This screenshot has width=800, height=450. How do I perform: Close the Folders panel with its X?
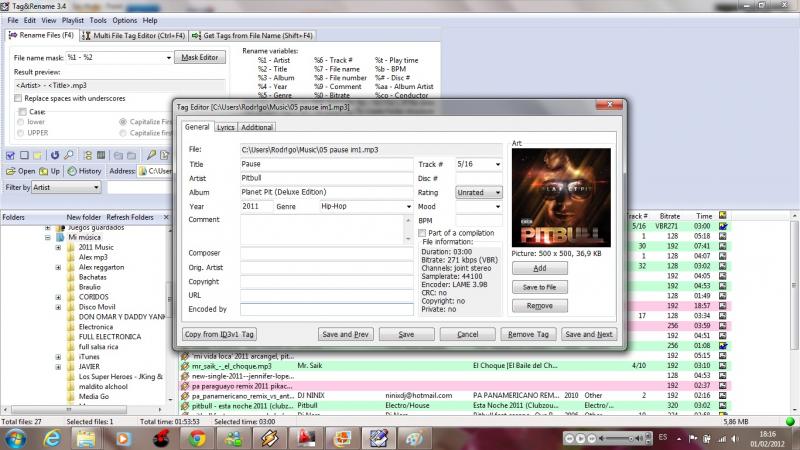point(164,217)
